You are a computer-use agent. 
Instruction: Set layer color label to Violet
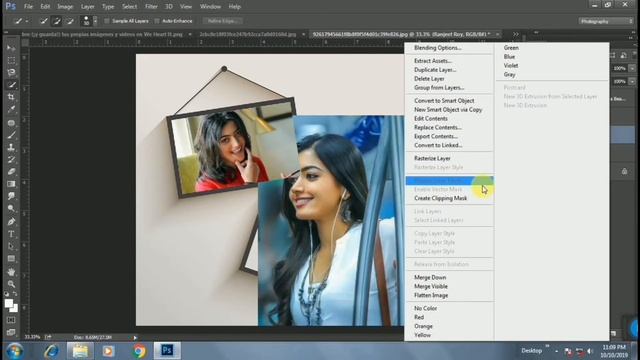pyautogui.click(x=511, y=66)
